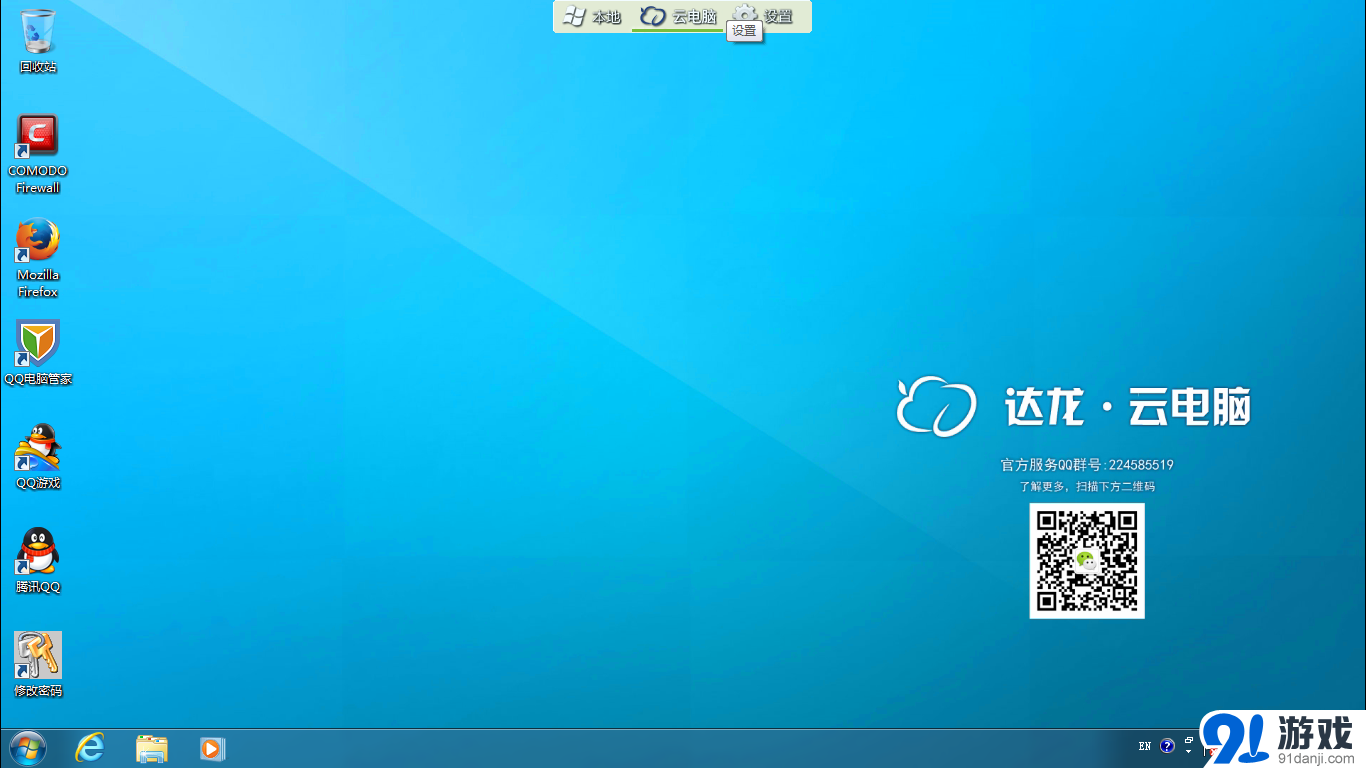Open Internet Explorer from the taskbar
Screen dimensions: 1366x768
pos(90,748)
